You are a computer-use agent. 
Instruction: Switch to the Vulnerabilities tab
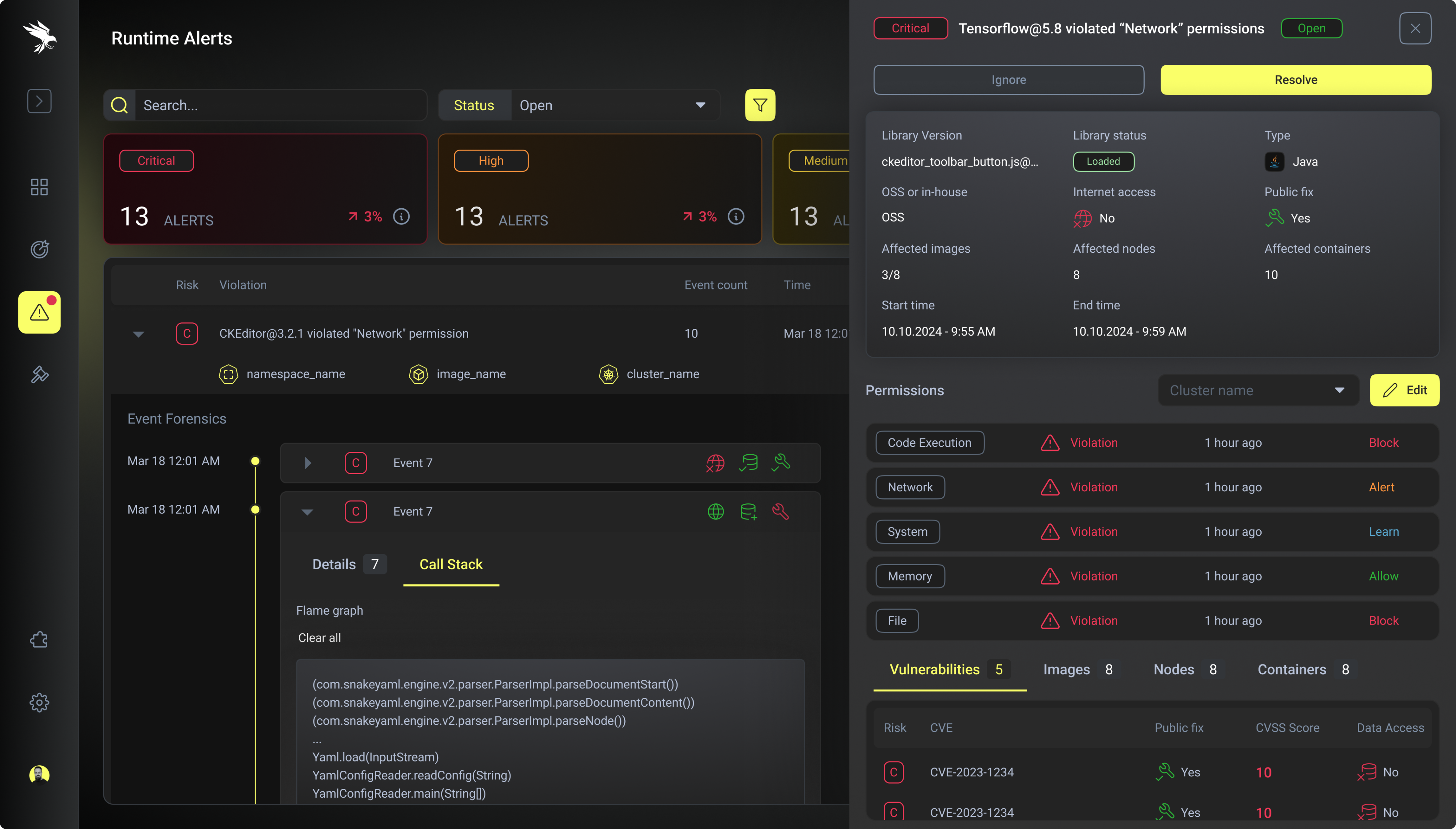[x=950, y=670]
